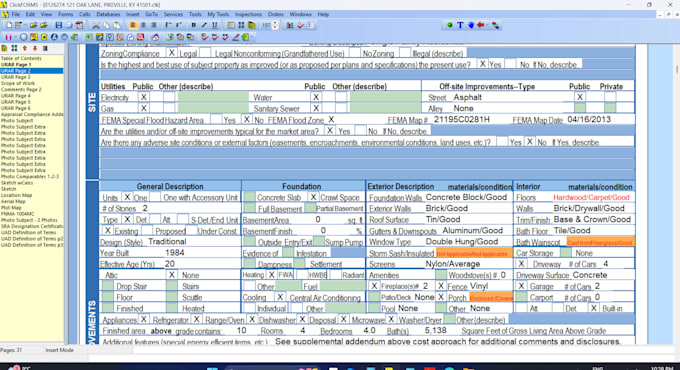Click the Cut scissors icon
Viewport: 680px width, 370px height.
pyautogui.click(x=96, y=25)
